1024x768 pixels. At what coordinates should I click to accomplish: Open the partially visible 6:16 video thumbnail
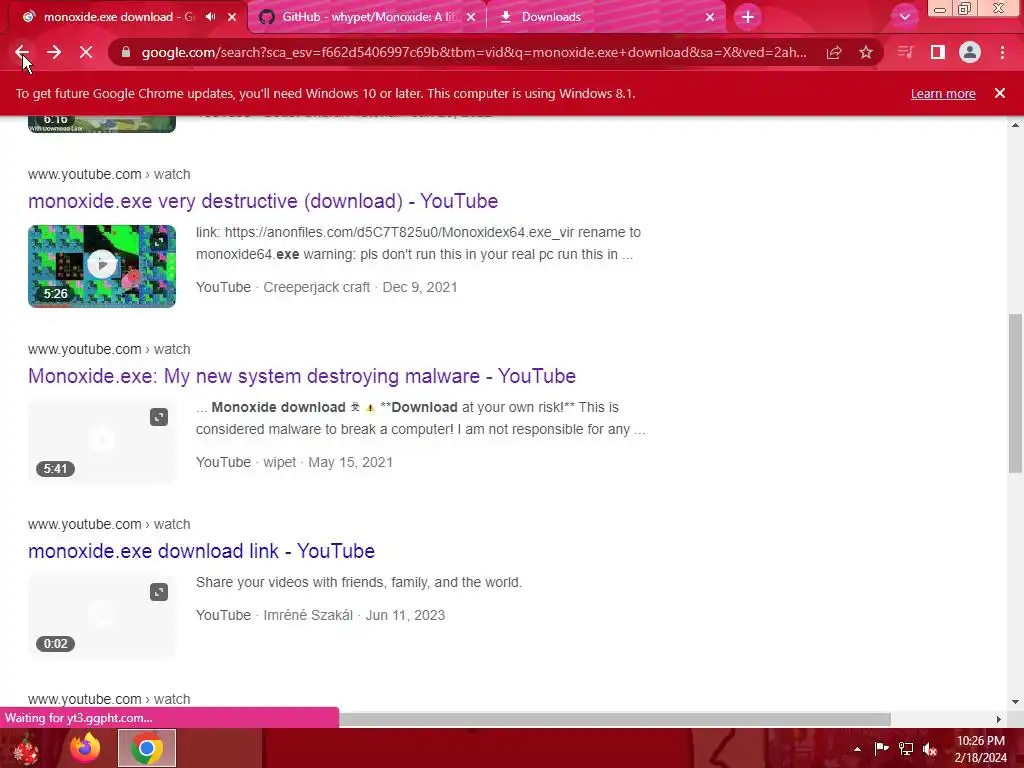click(102, 124)
